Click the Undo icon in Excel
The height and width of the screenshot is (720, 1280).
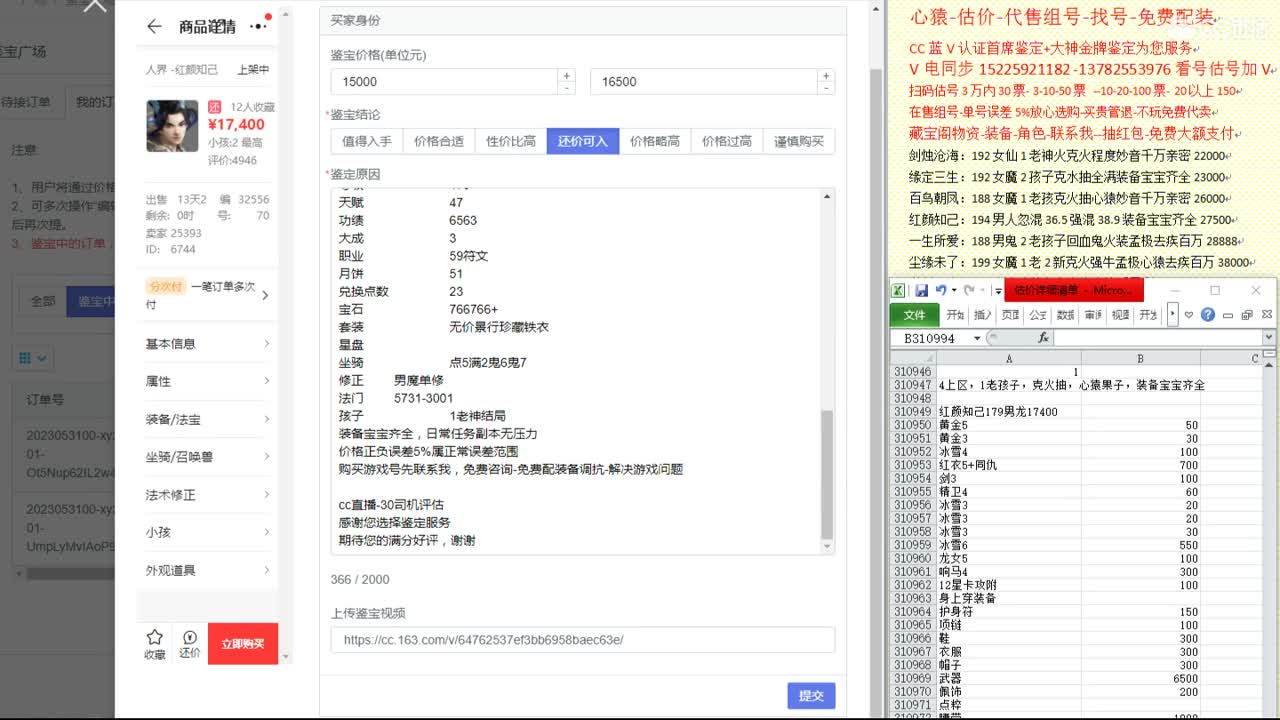941,289
